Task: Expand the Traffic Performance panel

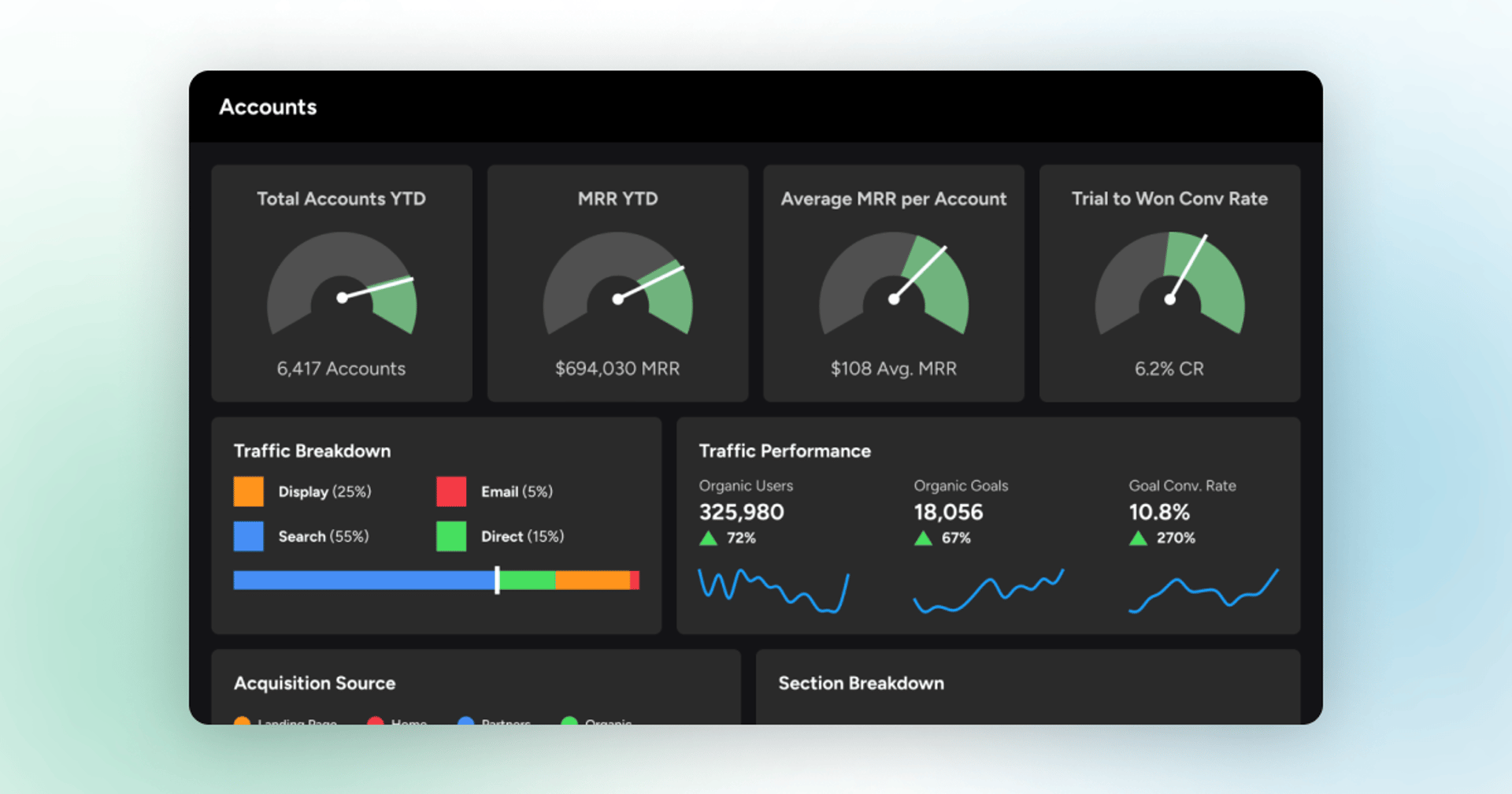Action: click(x=784, y=451)
